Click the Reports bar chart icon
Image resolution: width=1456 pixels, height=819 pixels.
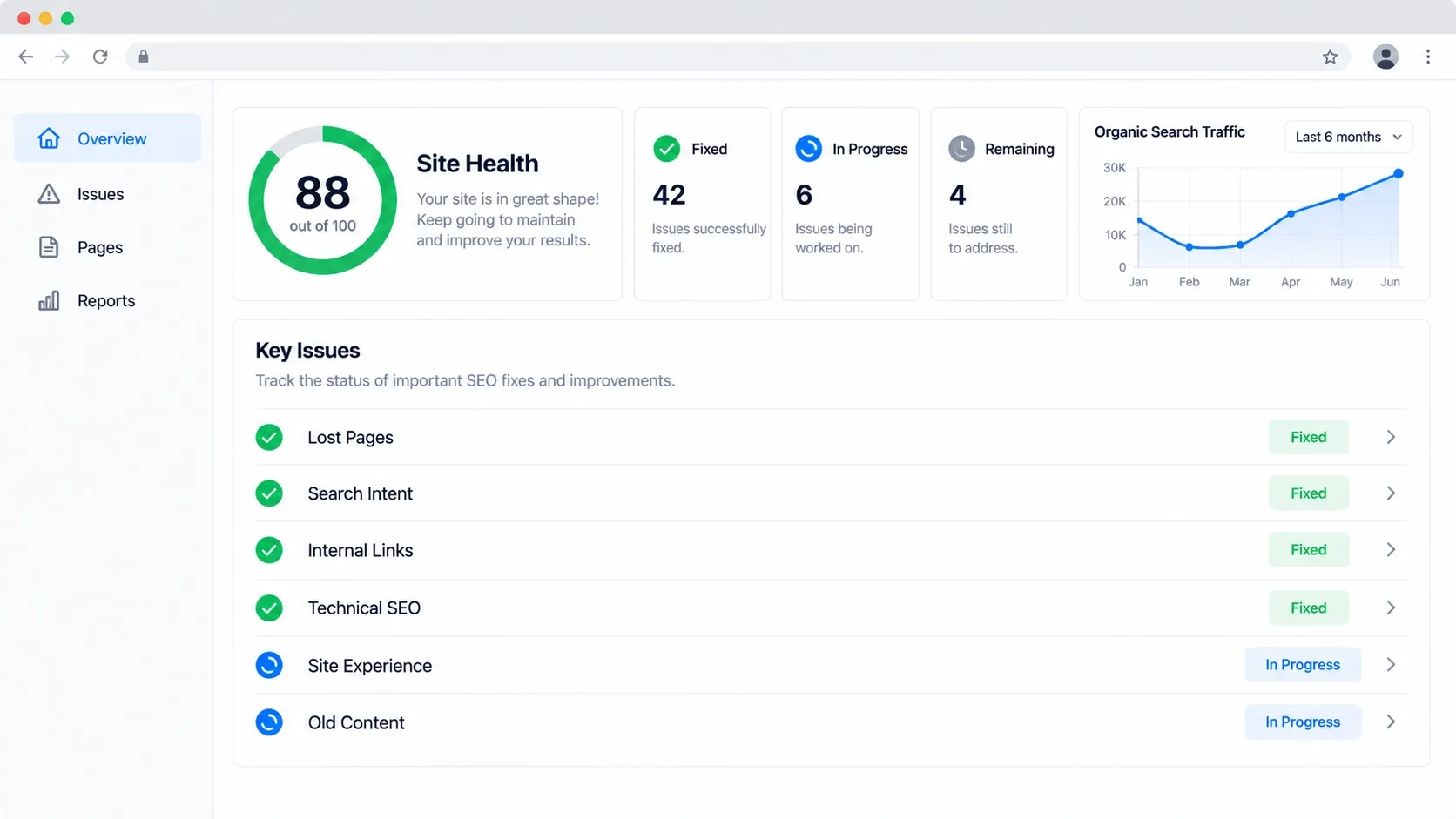[x=49, y=301]
